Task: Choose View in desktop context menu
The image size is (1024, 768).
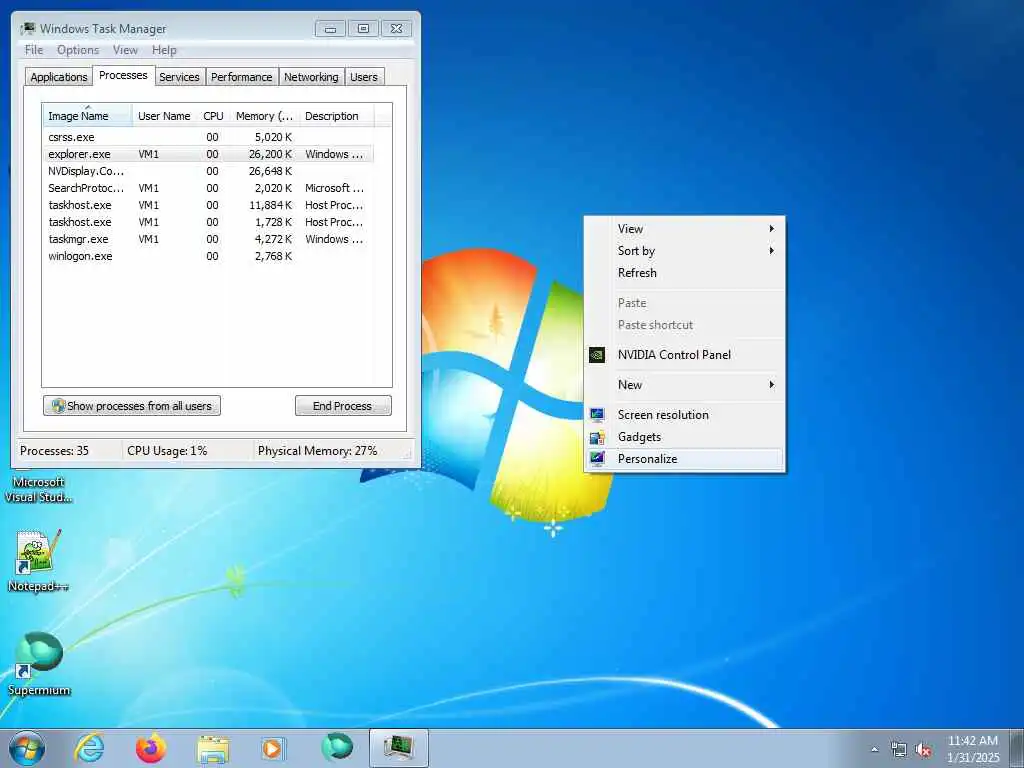Action: click(684, 229)
